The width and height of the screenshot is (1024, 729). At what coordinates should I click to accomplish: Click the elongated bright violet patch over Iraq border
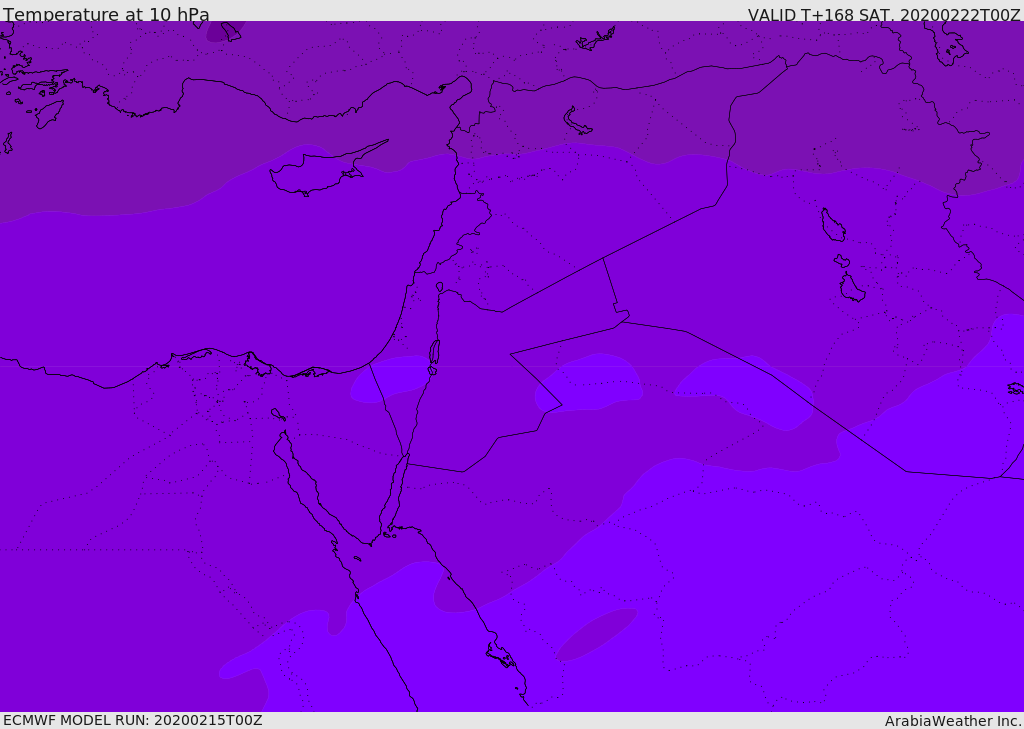[744, 392]
